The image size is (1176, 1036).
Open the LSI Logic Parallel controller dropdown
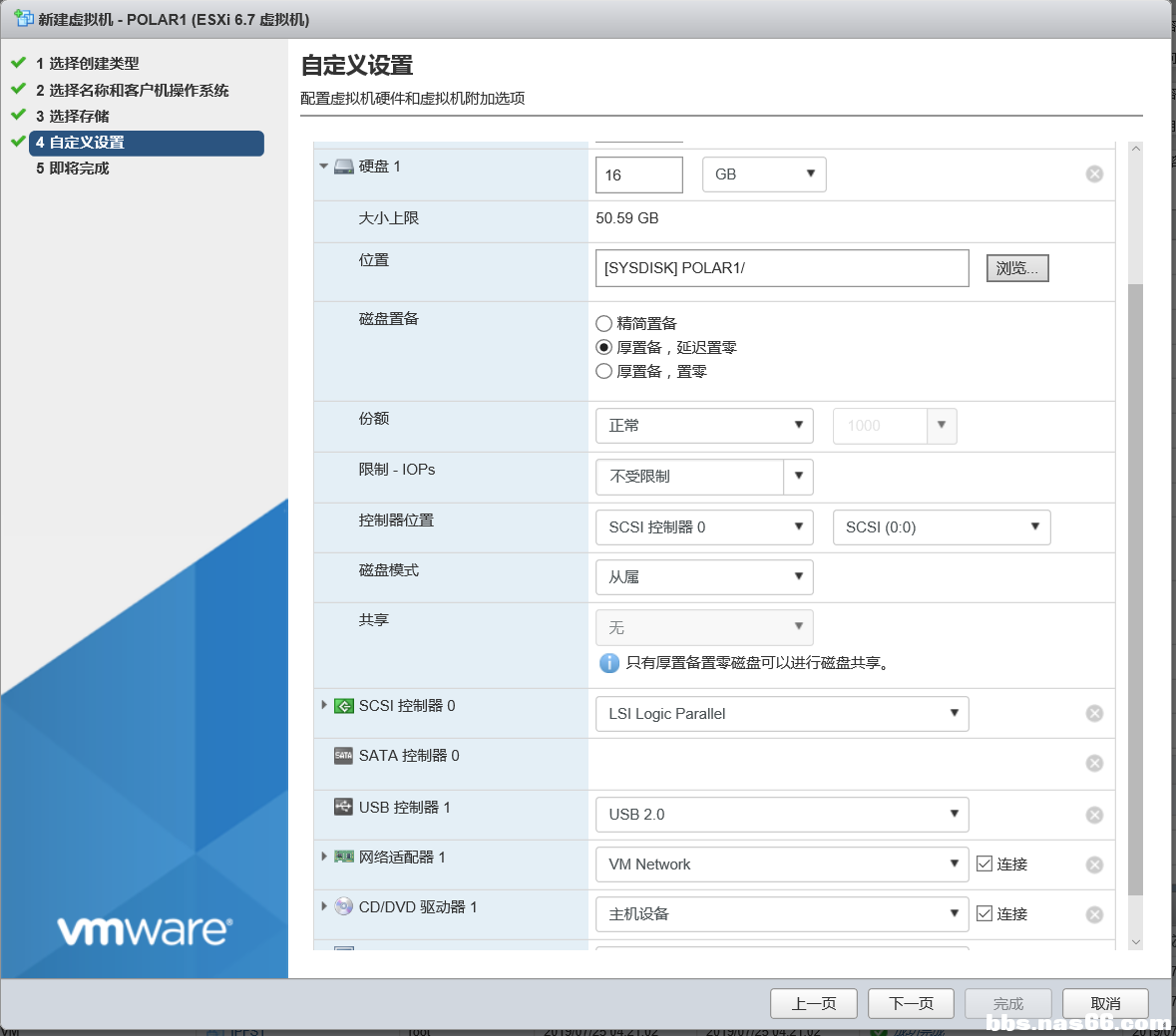(x=781, y=714)
